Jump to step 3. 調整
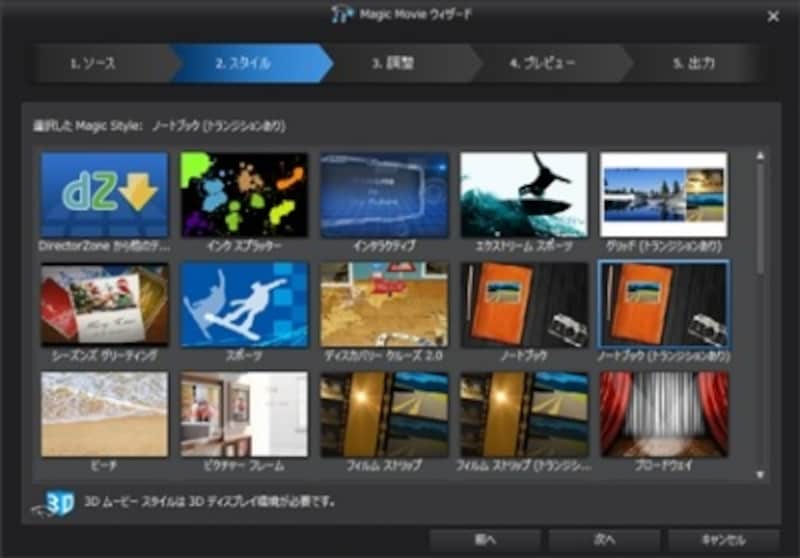Screen dimensions: 800x558 399,63
